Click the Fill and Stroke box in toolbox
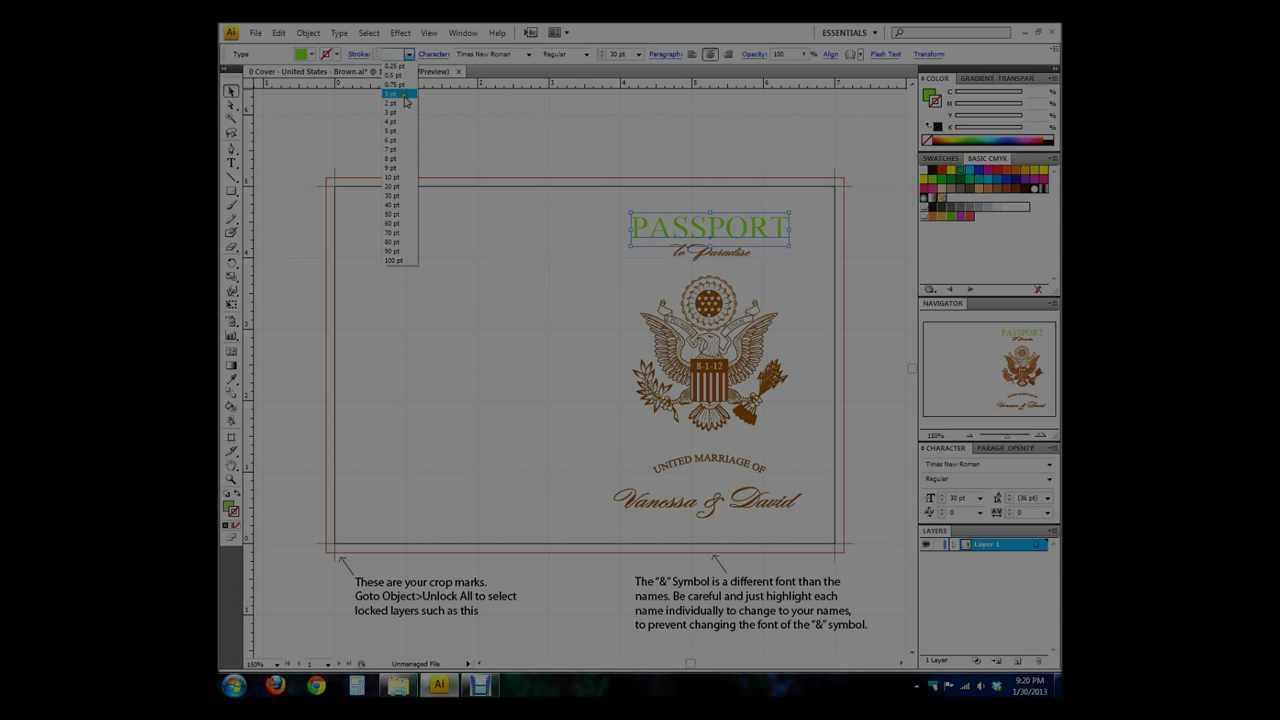This screenshot has height=720, width=1280. coord(231,508)
